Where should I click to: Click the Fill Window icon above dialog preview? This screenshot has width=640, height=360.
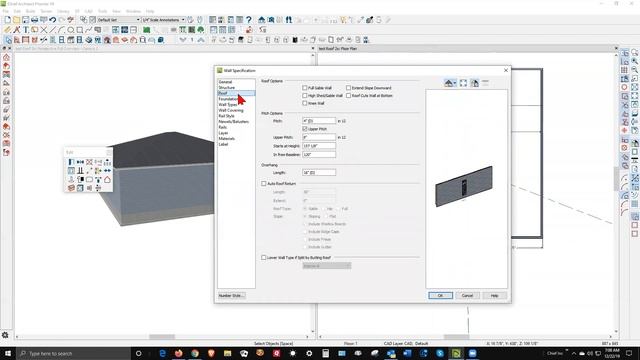pyautogui.click(x=463, y=83)
